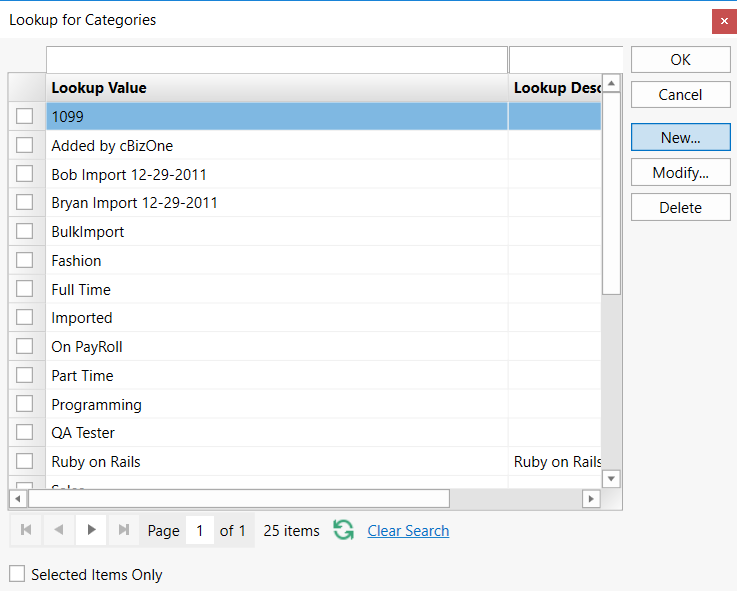Screen dimensions: 737x594
Task: Jump to last page arrow
Action: pos(124,530)
